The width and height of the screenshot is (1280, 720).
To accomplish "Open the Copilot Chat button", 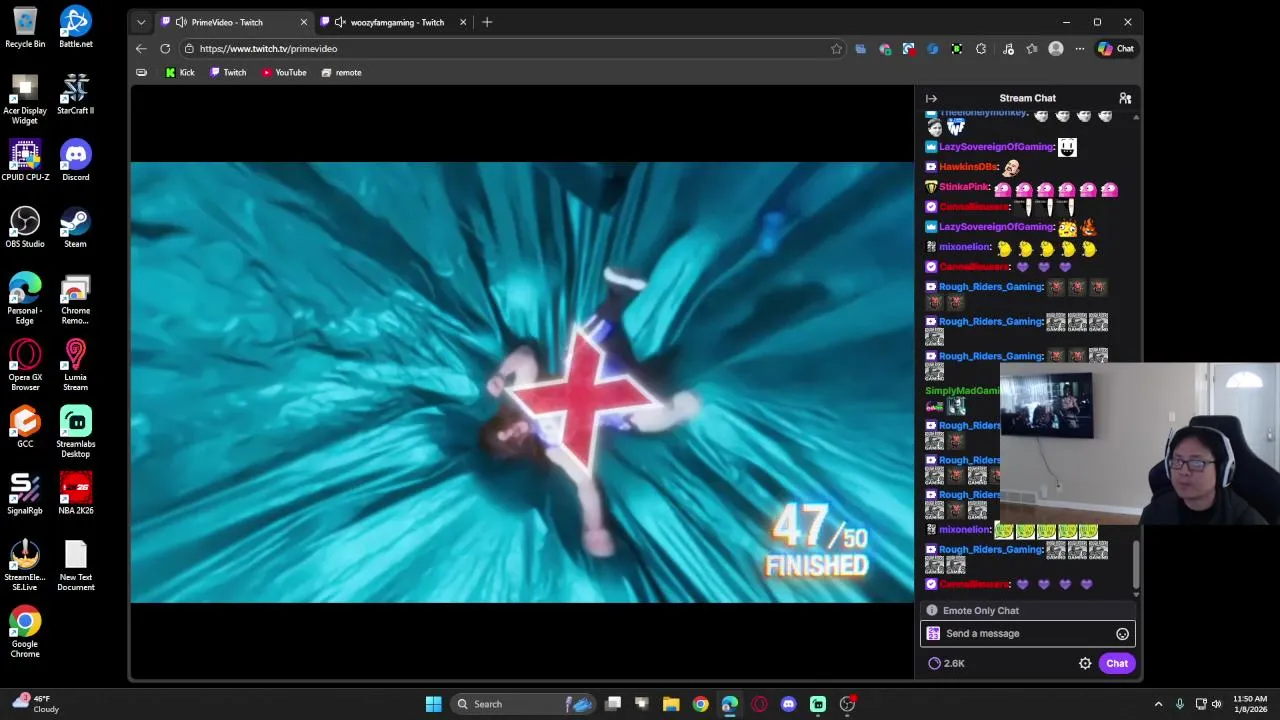I will pos(1116,49).
